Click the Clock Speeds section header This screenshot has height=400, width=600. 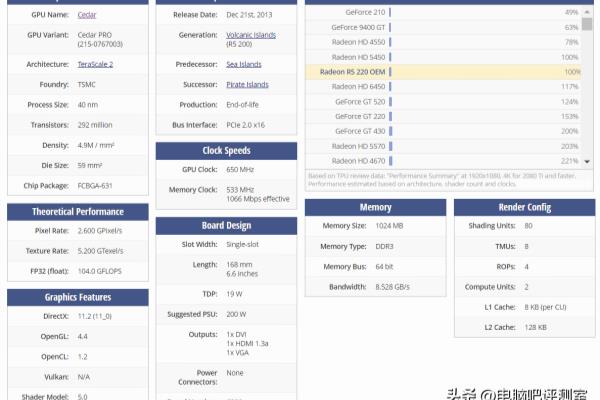226,151
